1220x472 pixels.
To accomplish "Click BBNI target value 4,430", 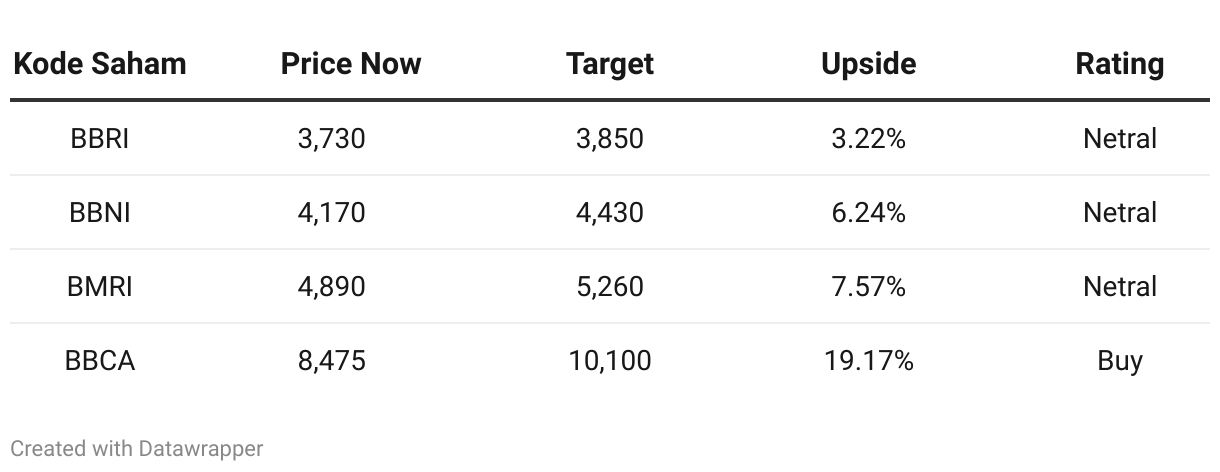I will click(609, 212).
